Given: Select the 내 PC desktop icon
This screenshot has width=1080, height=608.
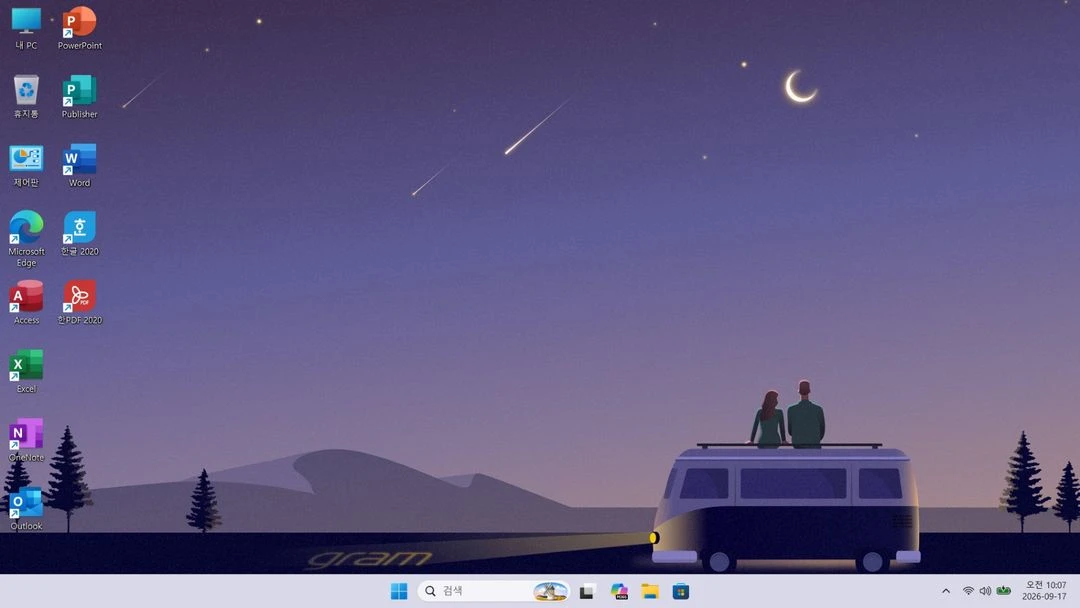Looking at the screenshot, I should pyautogui.click(x=26, y=28).
